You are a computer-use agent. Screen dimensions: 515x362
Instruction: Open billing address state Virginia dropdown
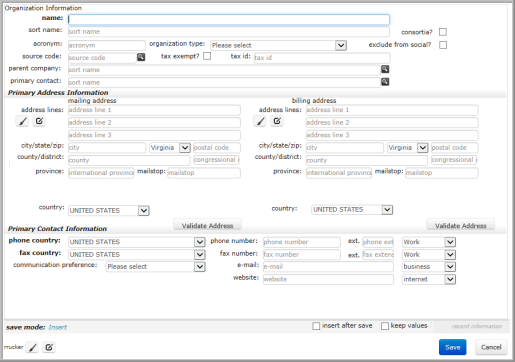point(408,148)
